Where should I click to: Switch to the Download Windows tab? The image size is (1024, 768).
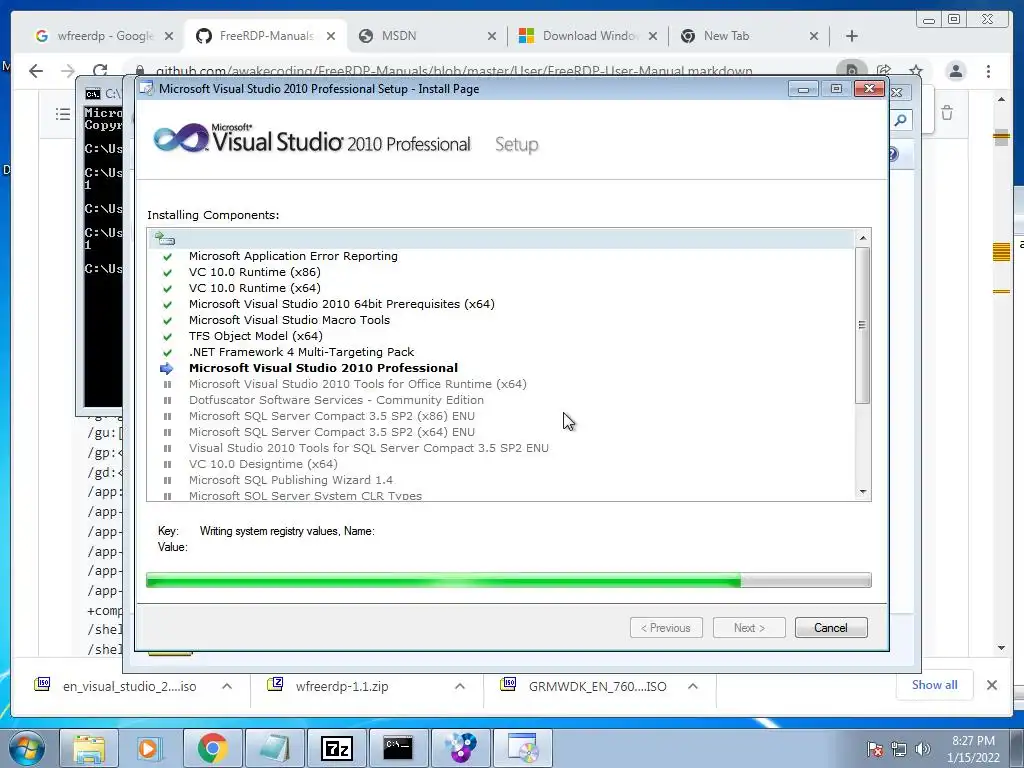tap(590, 36)
